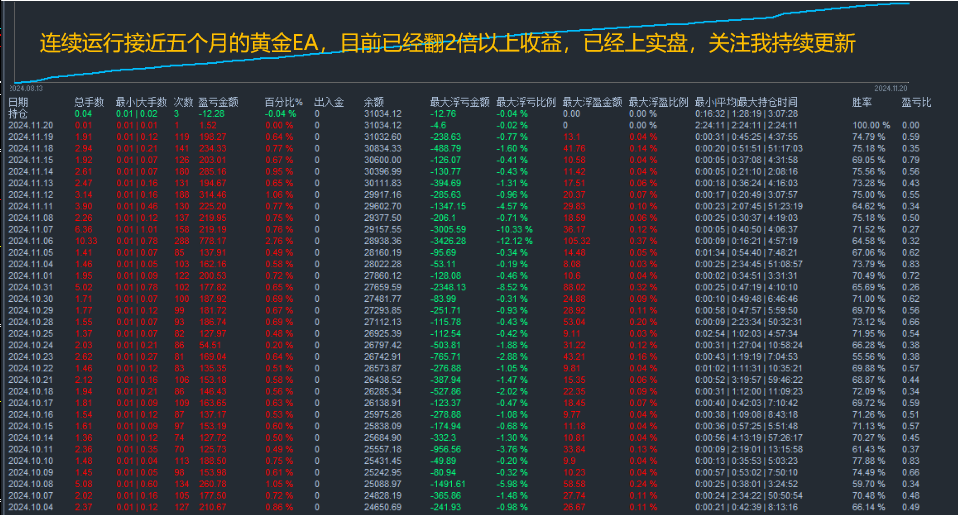Click holding time 0:00:20 | 0:51:51 | 51:17:03
This screenshot has width=958, height=515.
point(749,148)
